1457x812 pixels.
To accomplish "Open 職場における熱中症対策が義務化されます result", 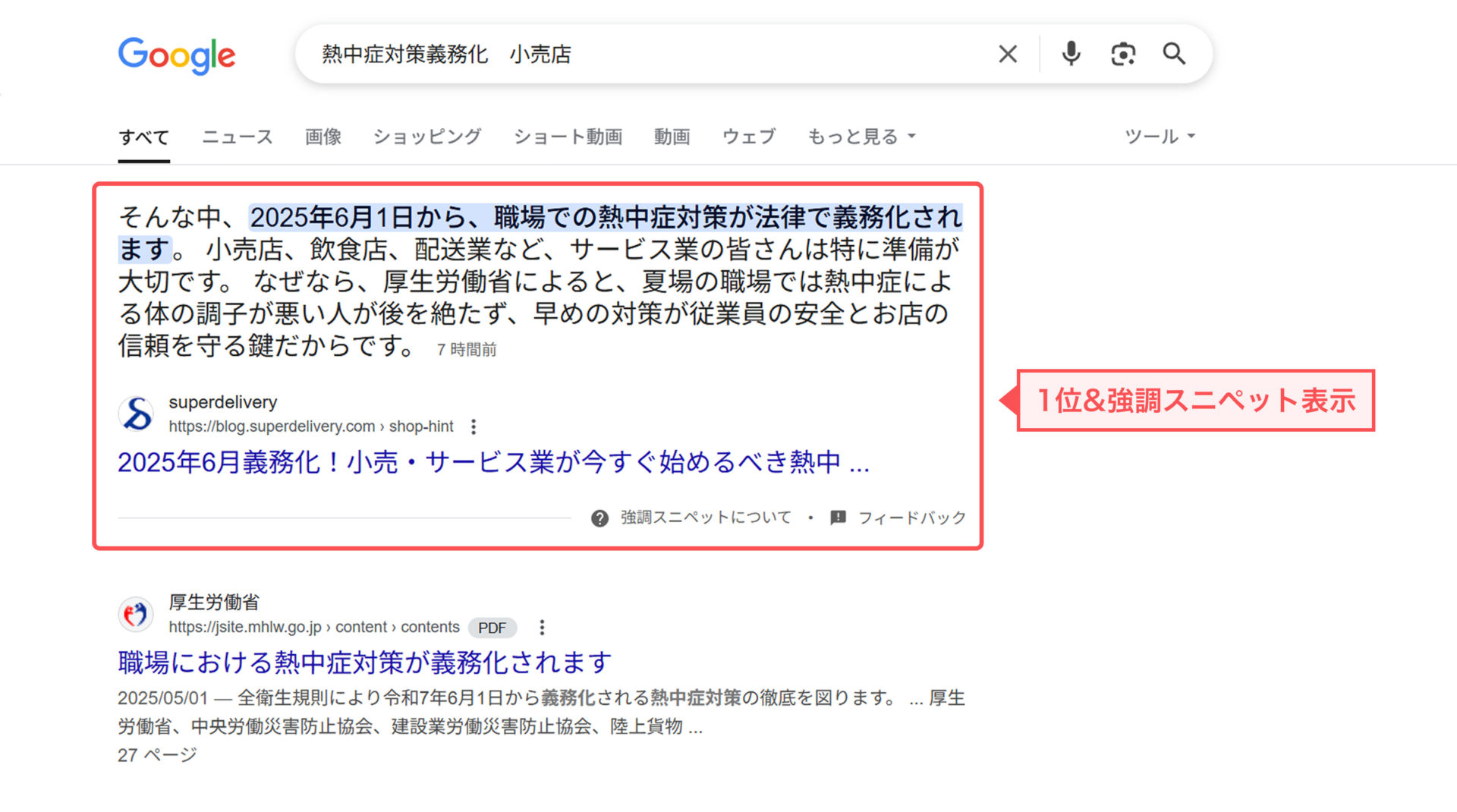I will (364, 663).
